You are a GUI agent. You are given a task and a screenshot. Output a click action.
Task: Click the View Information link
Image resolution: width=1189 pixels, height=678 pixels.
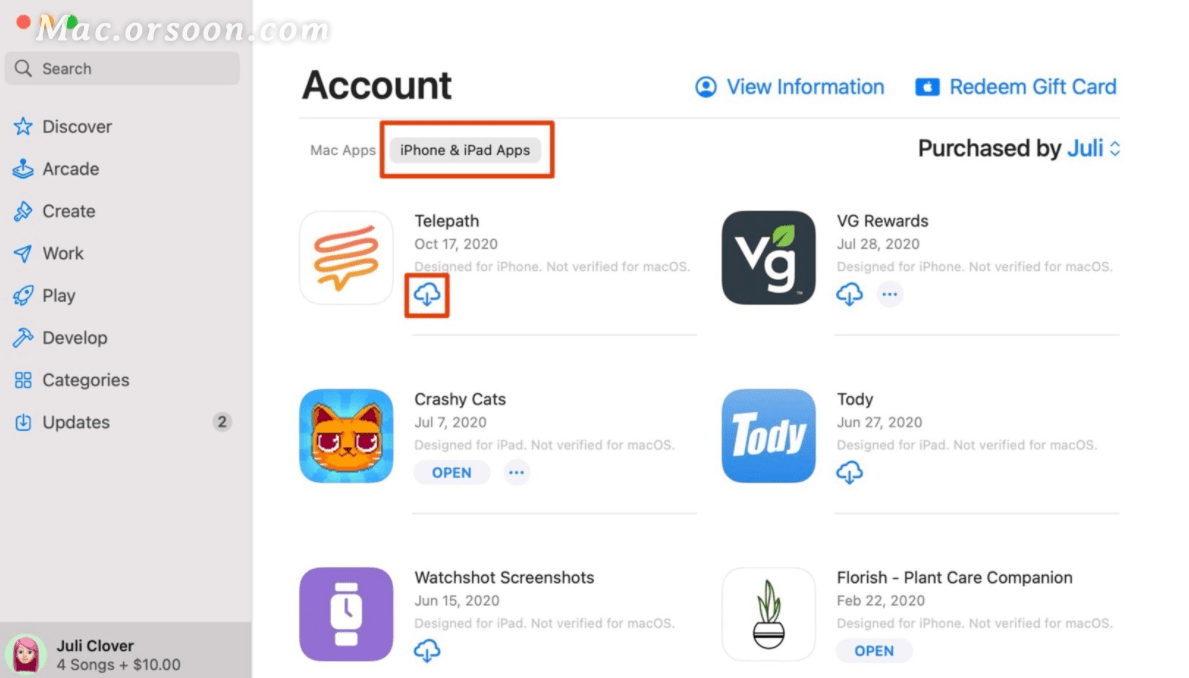[x=790, y=87]
